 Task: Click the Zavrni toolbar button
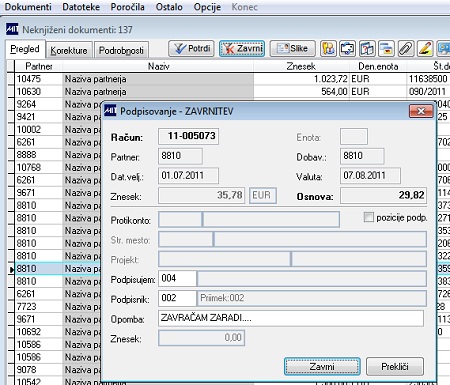coord(242,49)
